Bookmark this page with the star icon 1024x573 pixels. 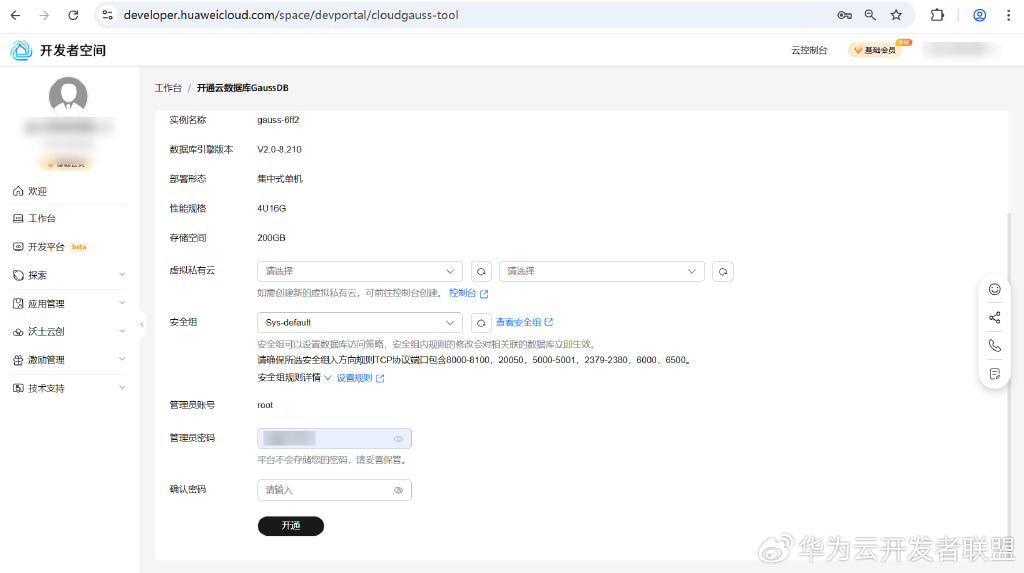point(896,15)
